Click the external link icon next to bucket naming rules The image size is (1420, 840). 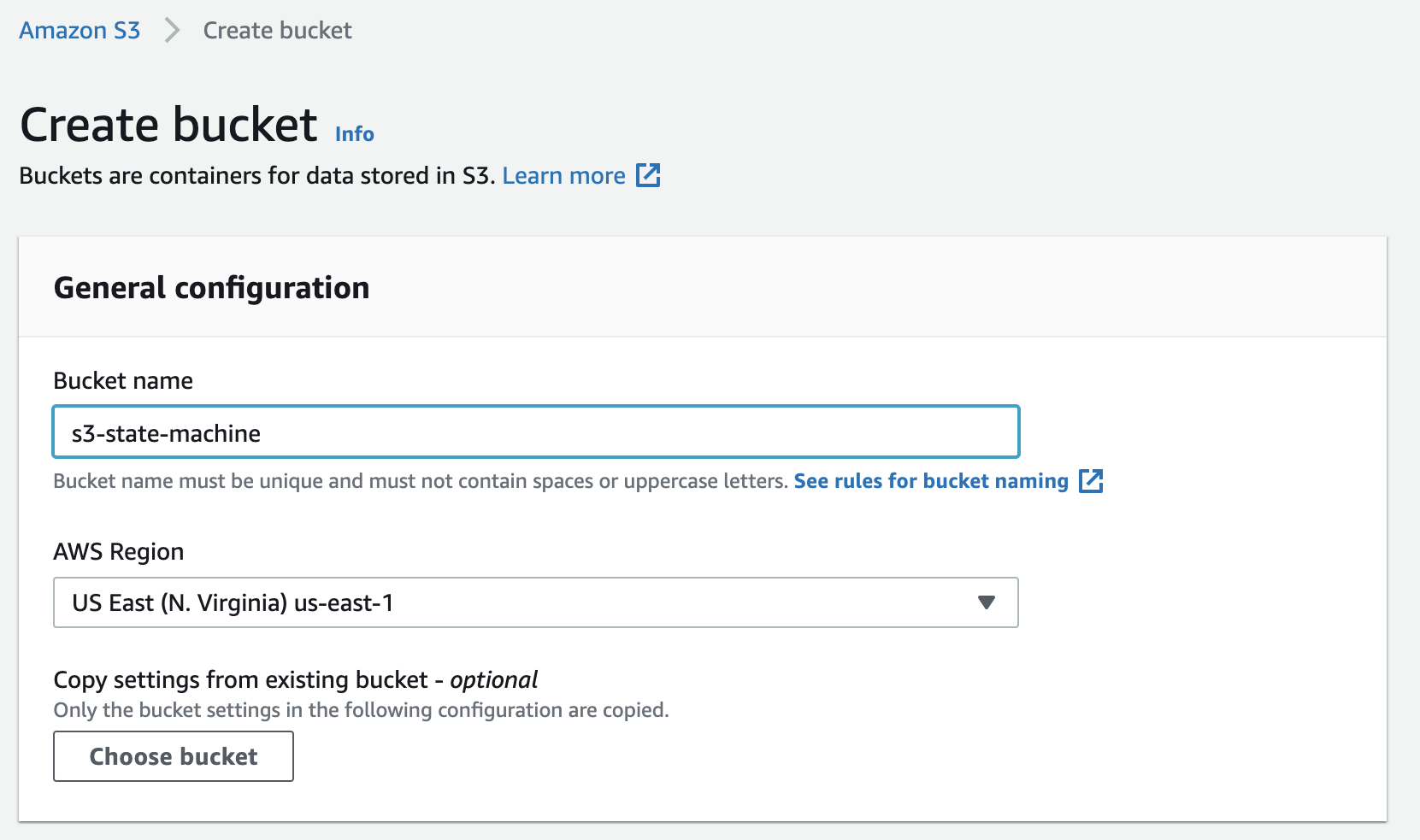point(1092,481)
